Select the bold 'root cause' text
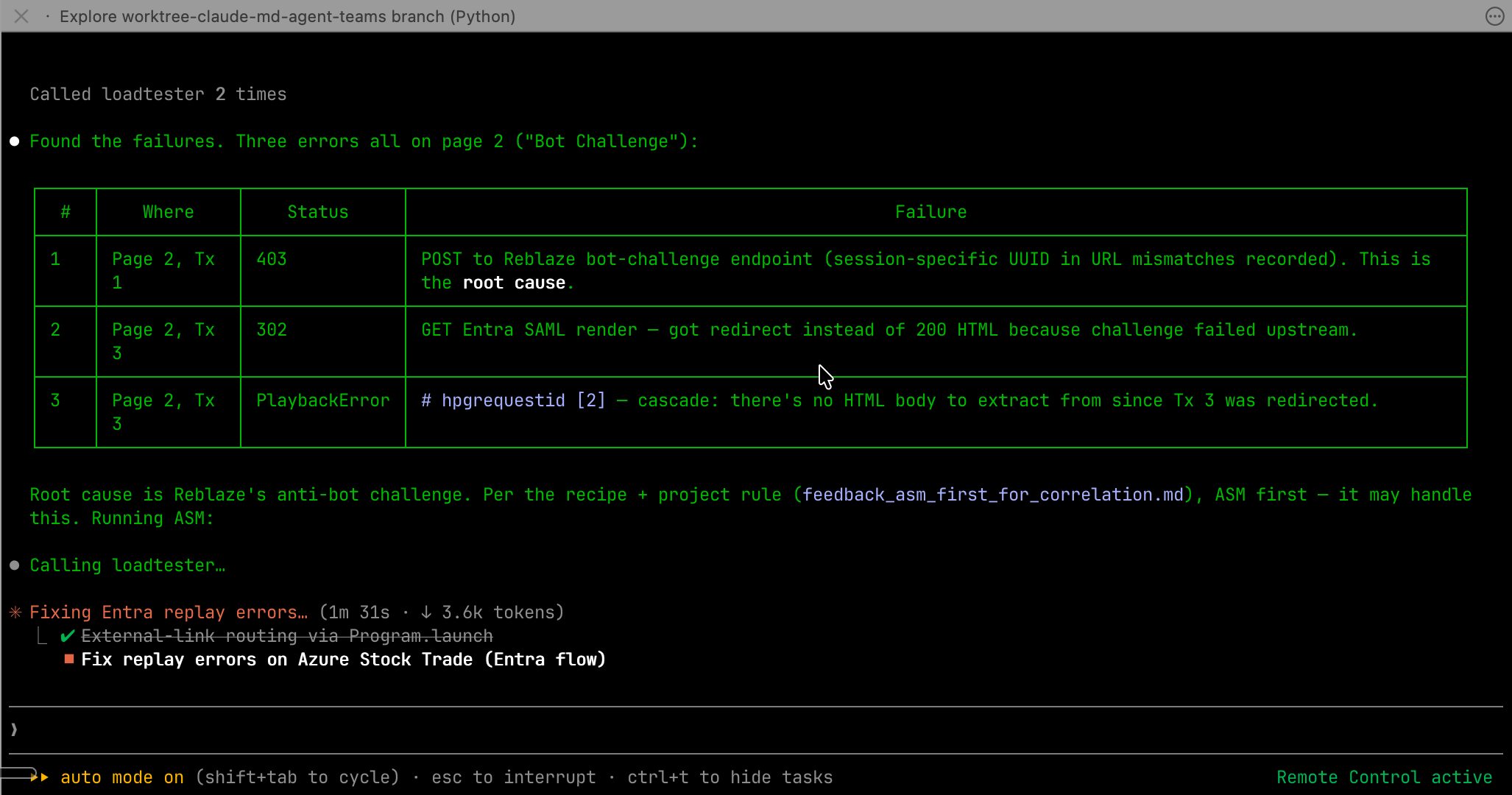This screenshot has width=1512, height=795. 514,283
